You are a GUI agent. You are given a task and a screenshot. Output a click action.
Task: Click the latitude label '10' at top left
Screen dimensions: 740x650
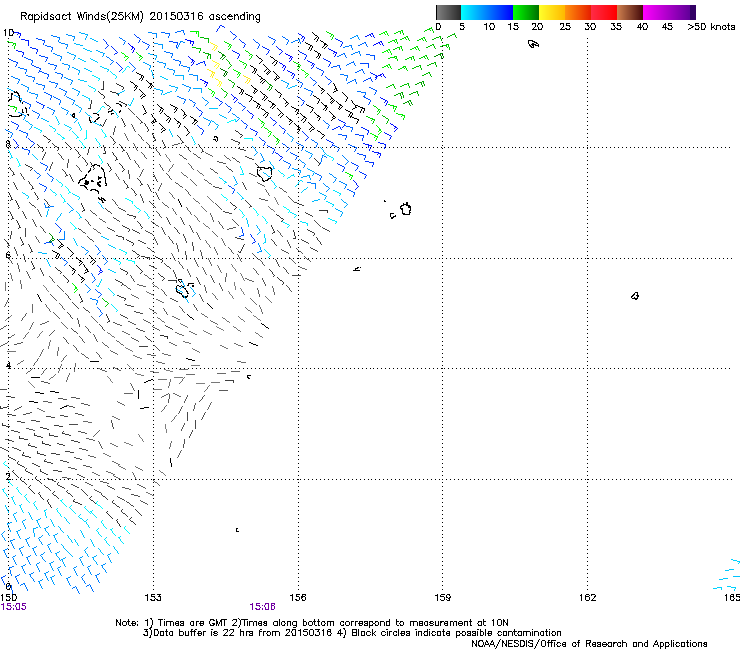coord(8,33)
